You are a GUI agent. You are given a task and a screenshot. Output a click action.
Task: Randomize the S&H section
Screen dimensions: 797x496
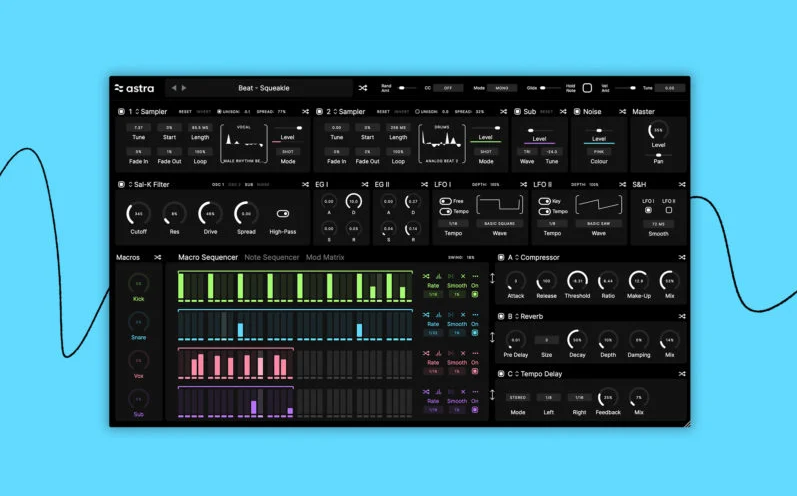click(x=682, y=184)
